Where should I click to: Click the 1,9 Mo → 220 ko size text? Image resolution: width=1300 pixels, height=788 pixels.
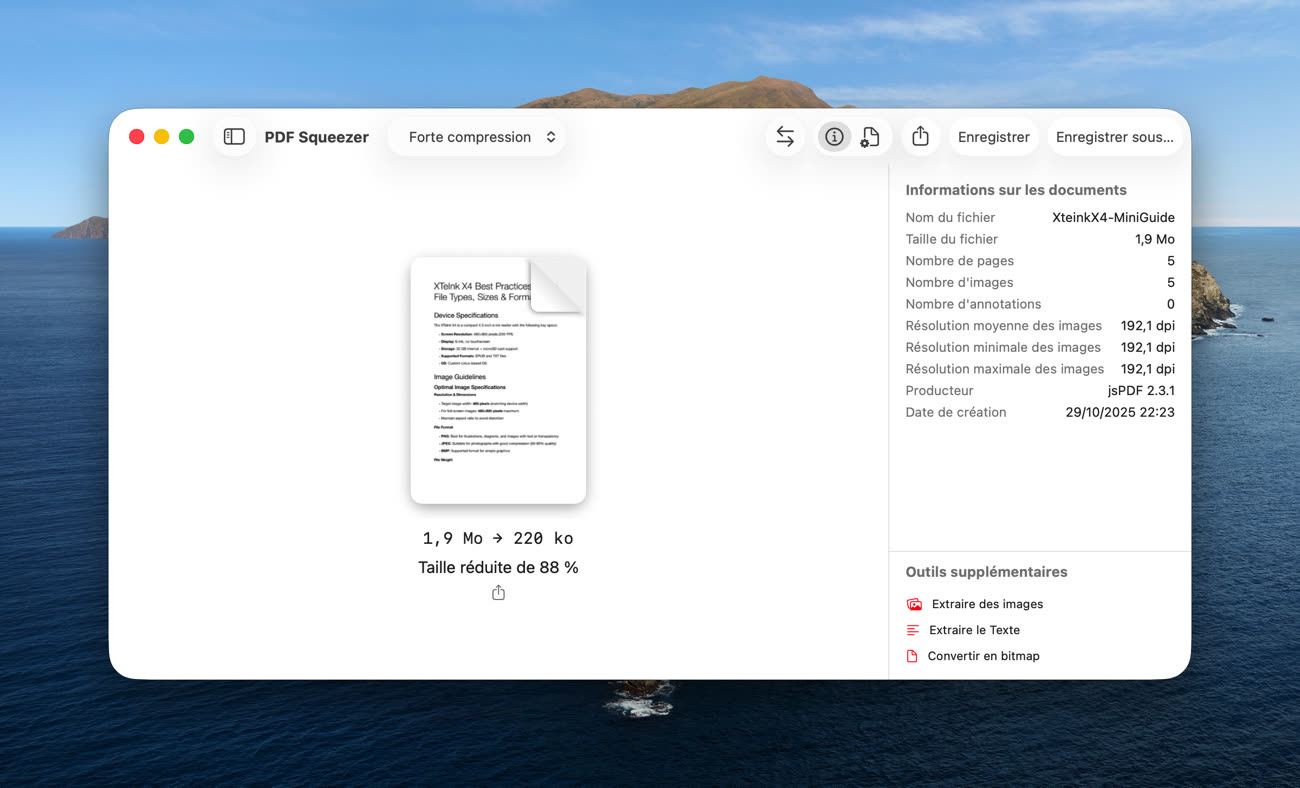(x=498, y=538)
